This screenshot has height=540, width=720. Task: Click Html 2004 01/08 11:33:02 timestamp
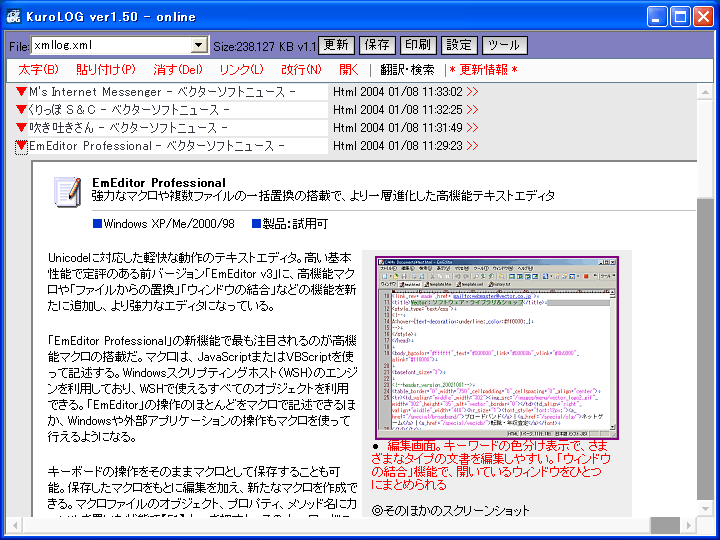pos(398,92)
